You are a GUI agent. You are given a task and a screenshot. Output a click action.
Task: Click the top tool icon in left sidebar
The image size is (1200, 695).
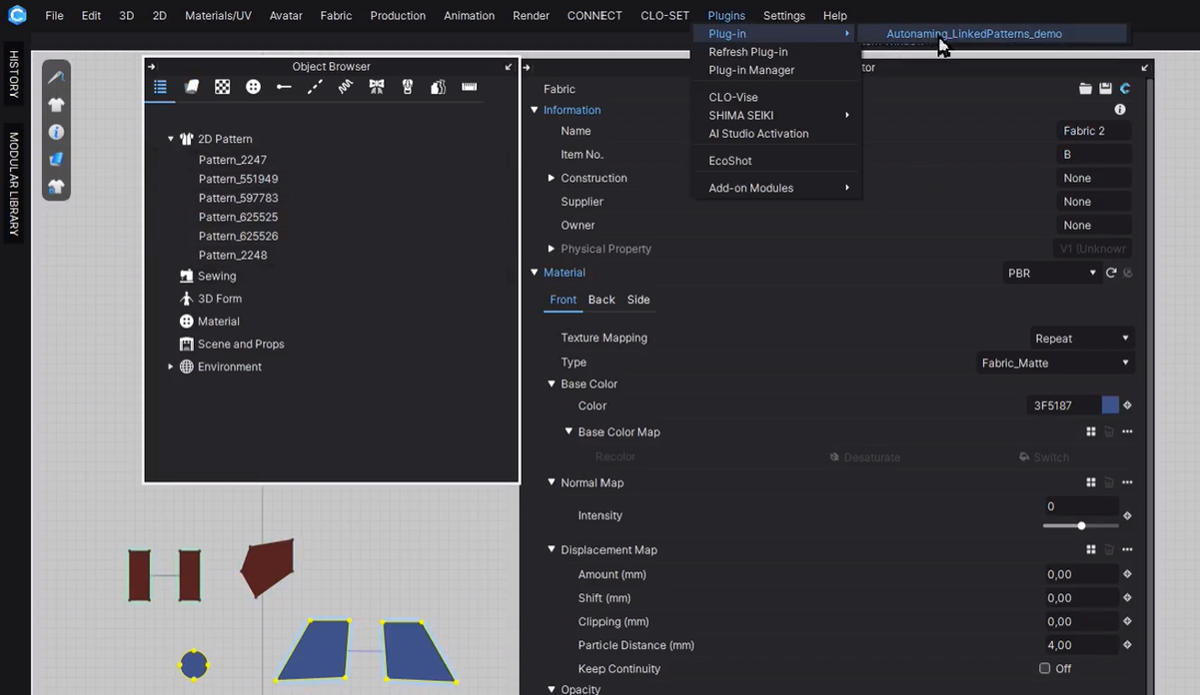click(56, 77)
